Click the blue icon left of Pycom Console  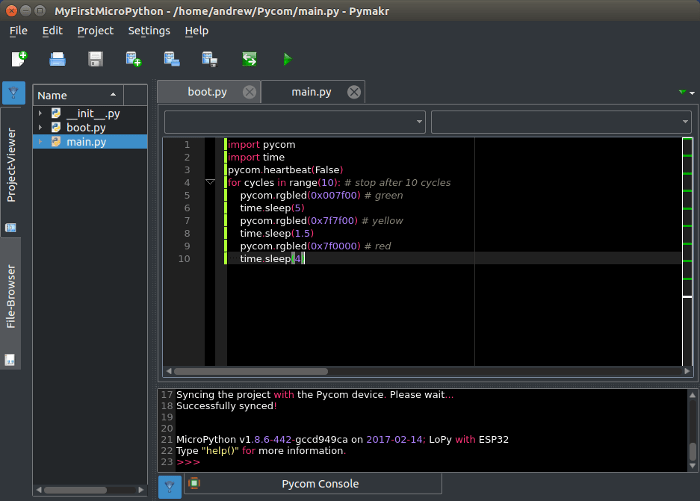click(170, 485)
